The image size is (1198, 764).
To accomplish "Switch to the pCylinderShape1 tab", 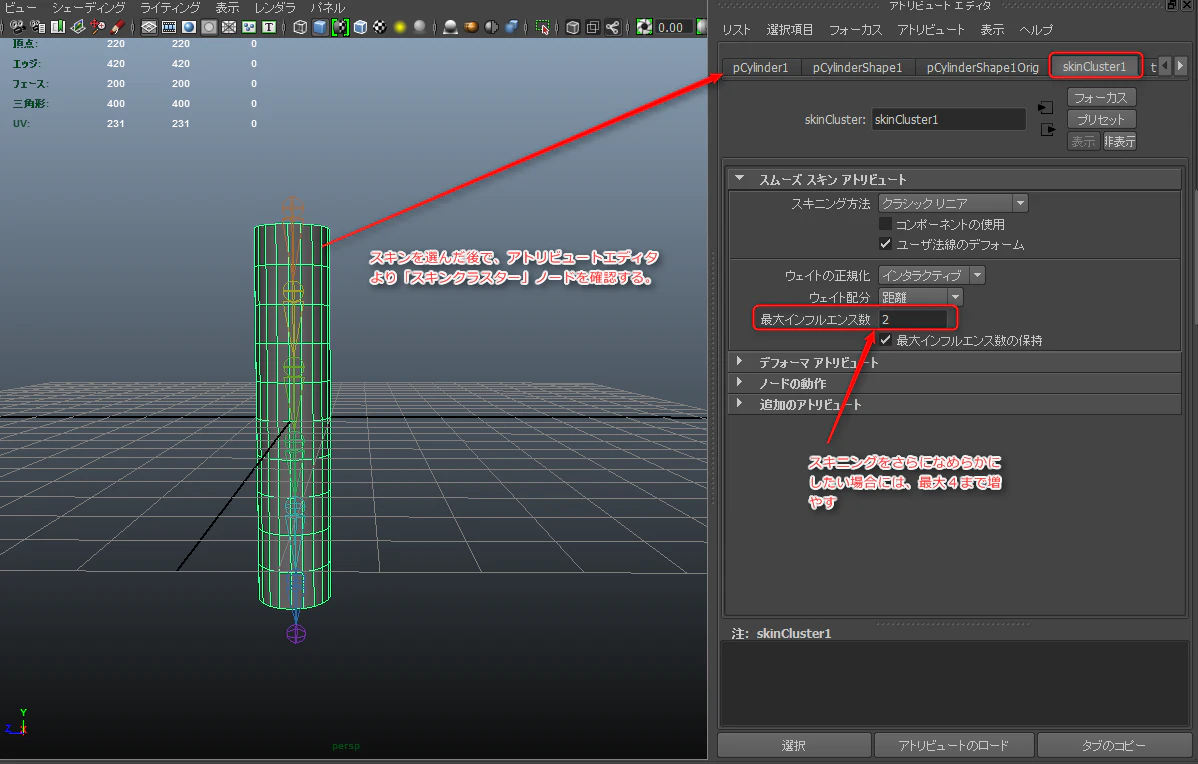I will click(857, 67).
